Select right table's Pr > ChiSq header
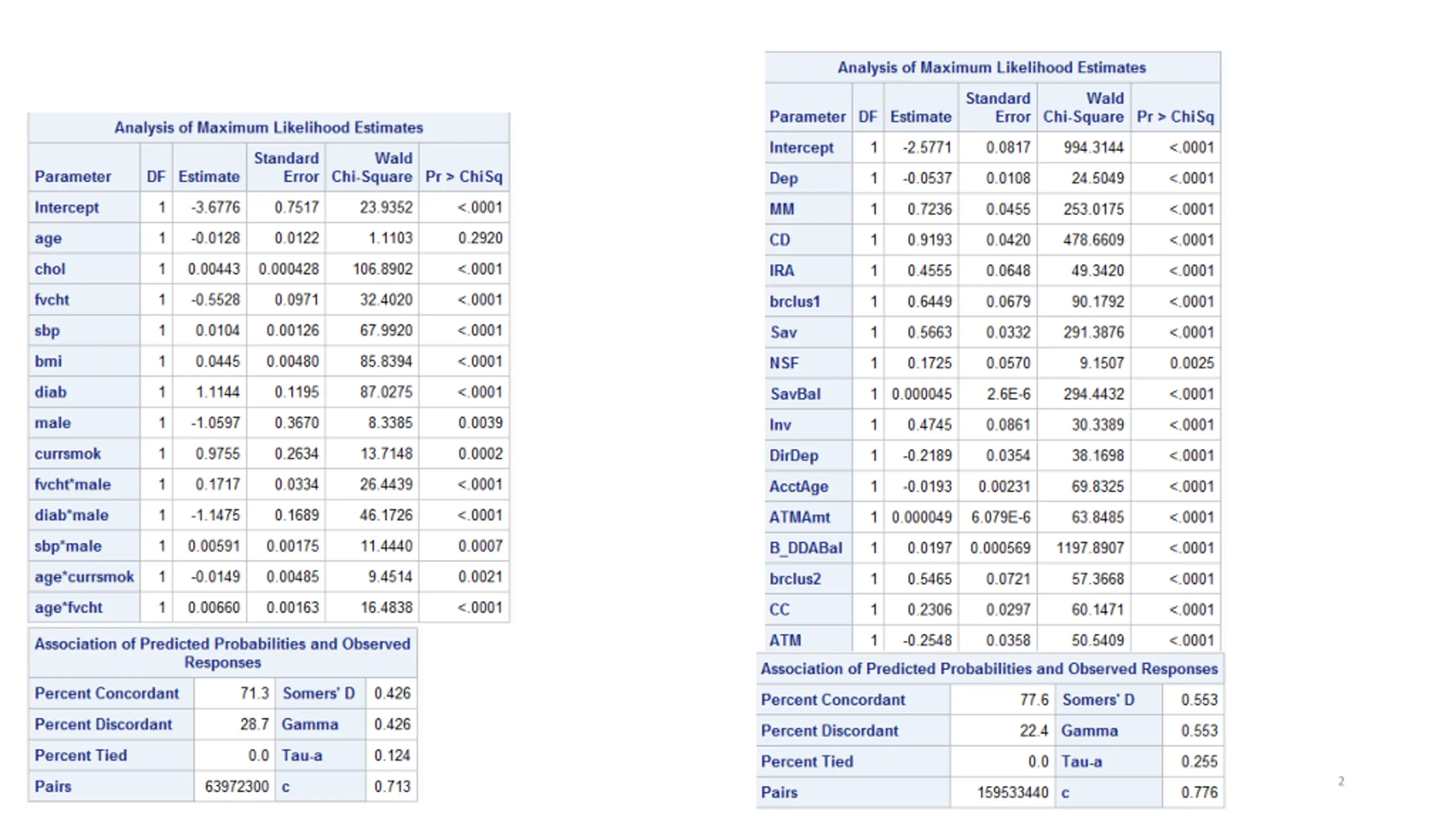Image resolution: width=1456 pixels, height=819 pixels. click(x=1176, y=117)
